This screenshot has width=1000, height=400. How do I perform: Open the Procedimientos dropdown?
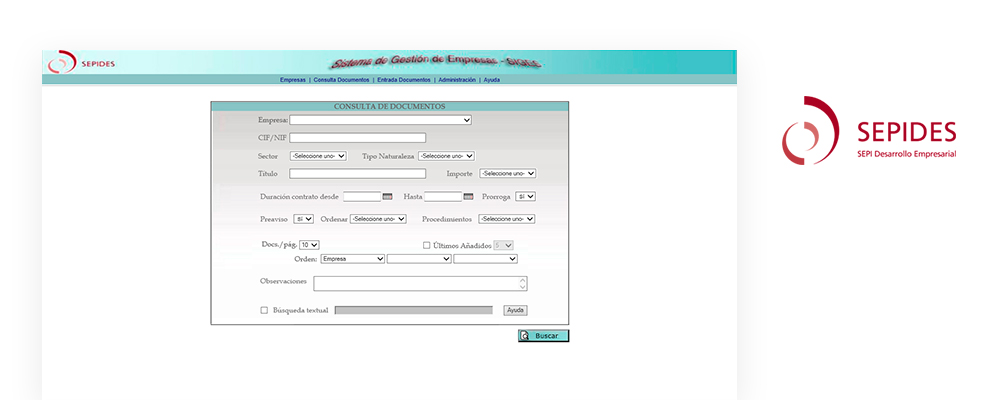[506, 219]
